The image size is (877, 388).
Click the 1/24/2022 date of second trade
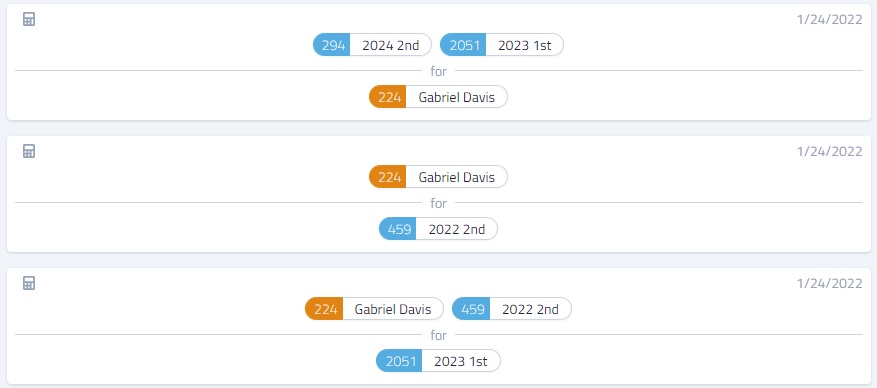pyautogui.click(x=829, y=152)
